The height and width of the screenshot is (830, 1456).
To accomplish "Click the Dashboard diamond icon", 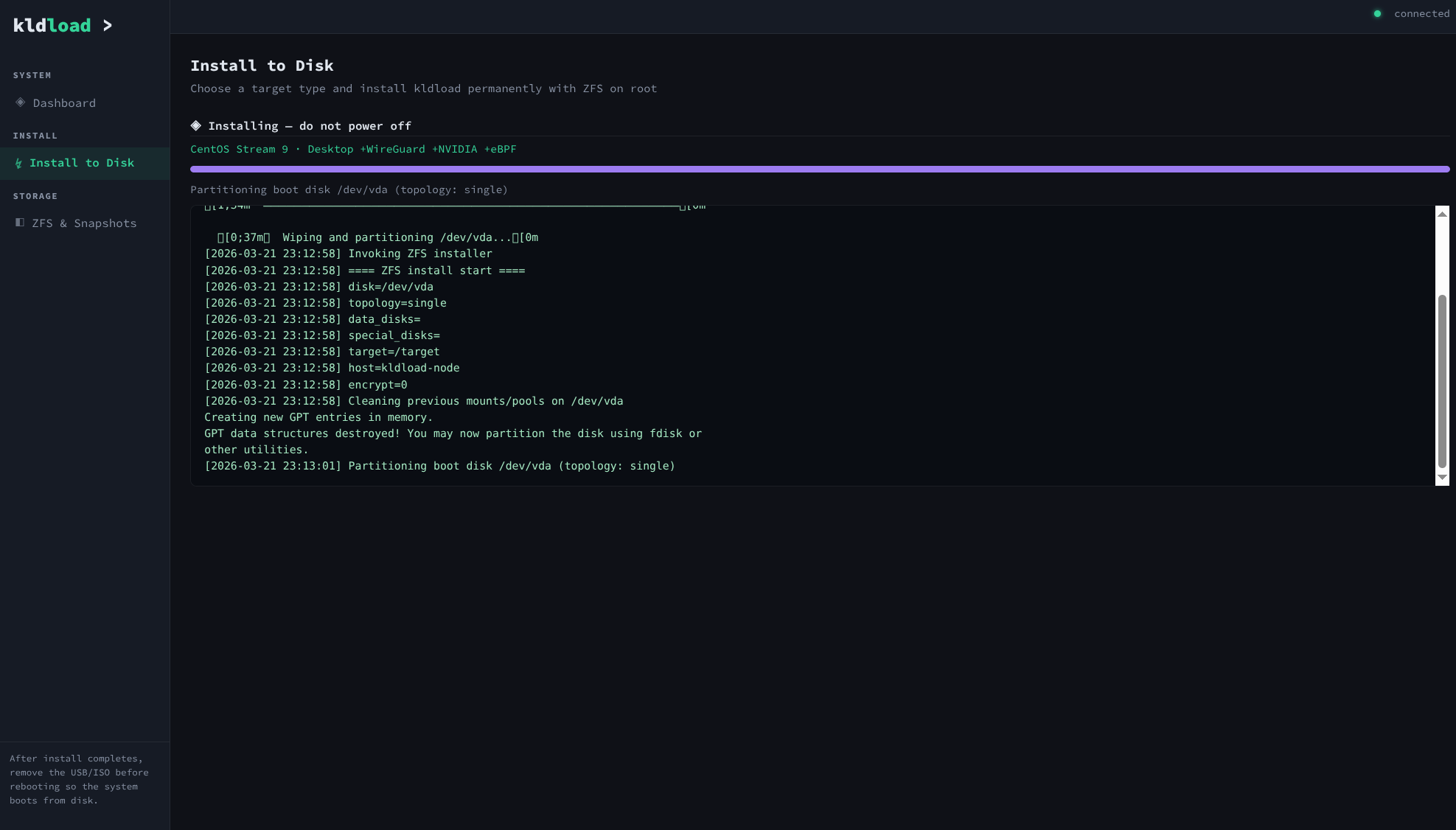I will tap(21, 102).
